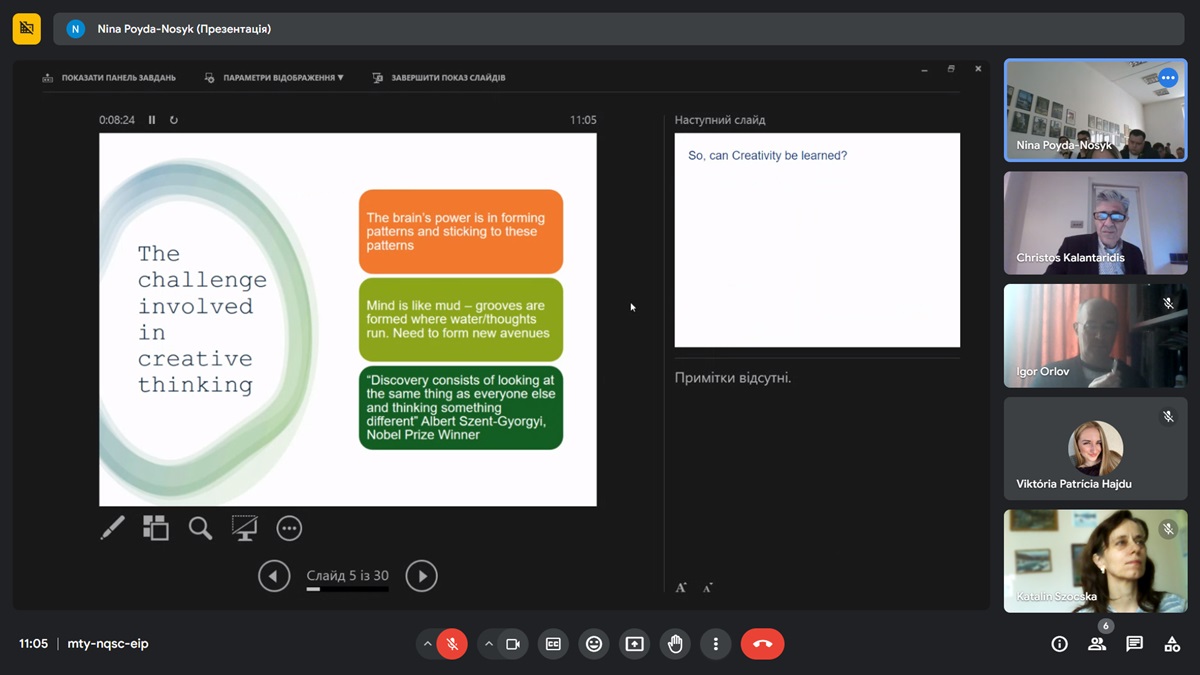
Task: Select the pen and laser pointer tool
Action: pos(113,528)
